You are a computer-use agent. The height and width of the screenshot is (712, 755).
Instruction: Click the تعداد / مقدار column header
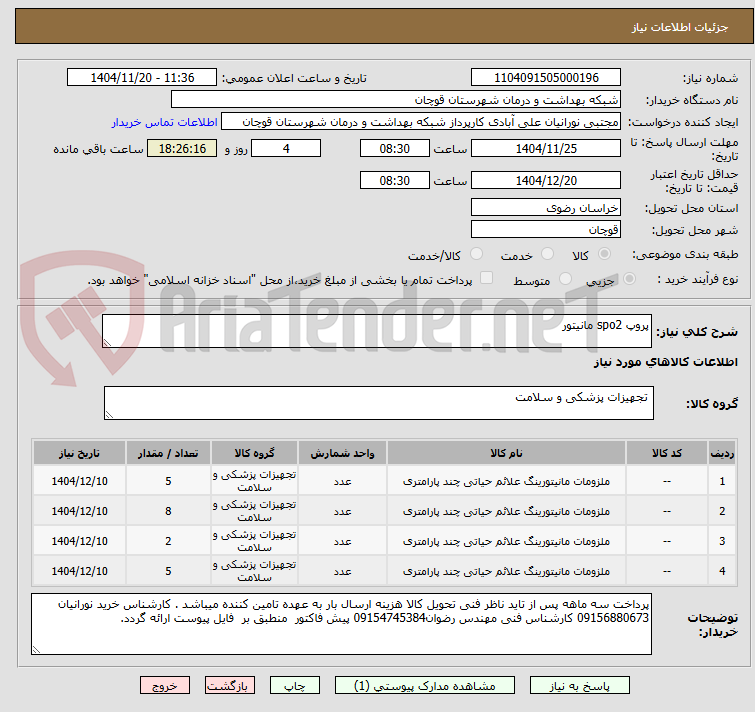pos(168,453)
